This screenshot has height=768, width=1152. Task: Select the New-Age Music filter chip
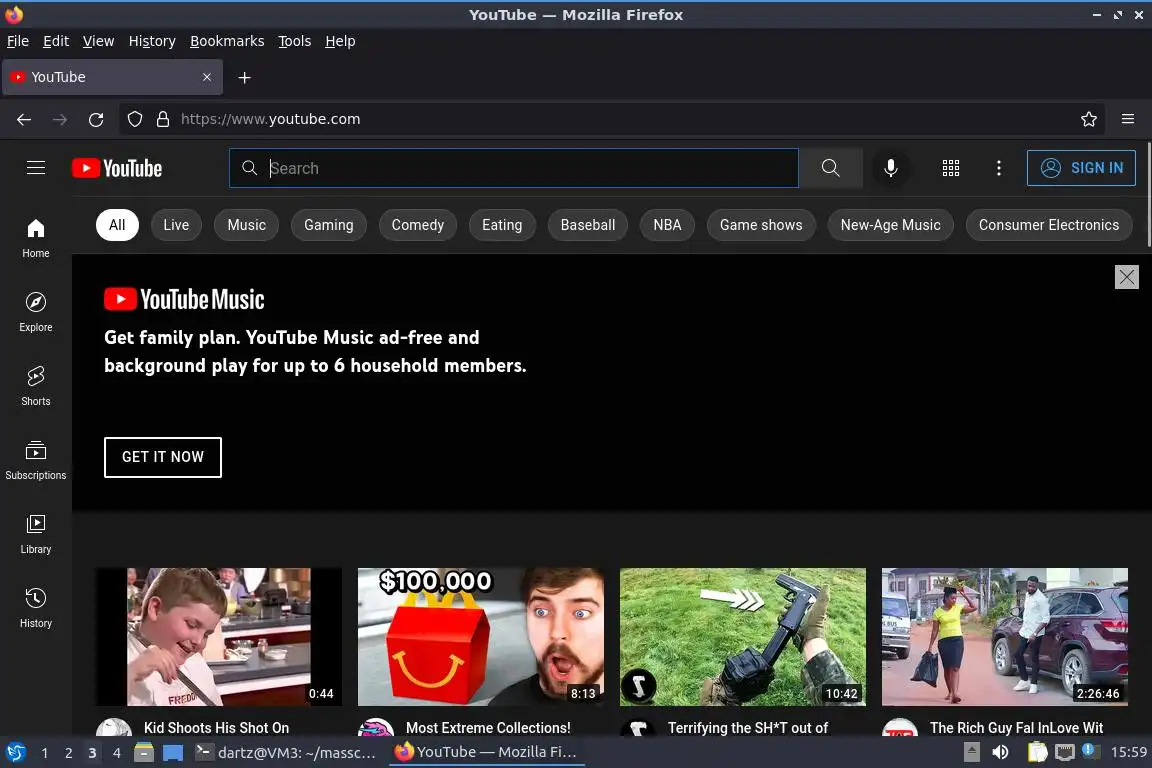890,225
